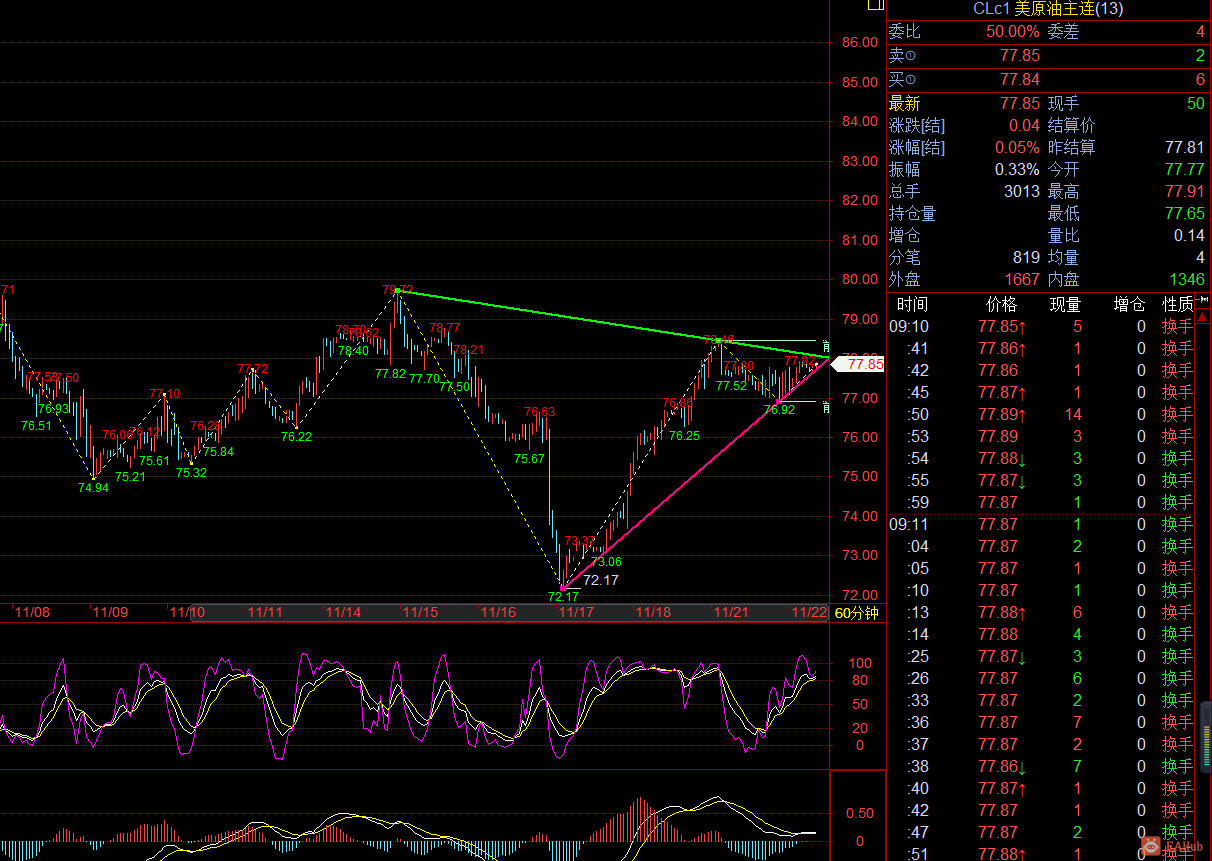Click the 时间 column header
This screenshot has width=1212, height=861.
pos(911,304)
